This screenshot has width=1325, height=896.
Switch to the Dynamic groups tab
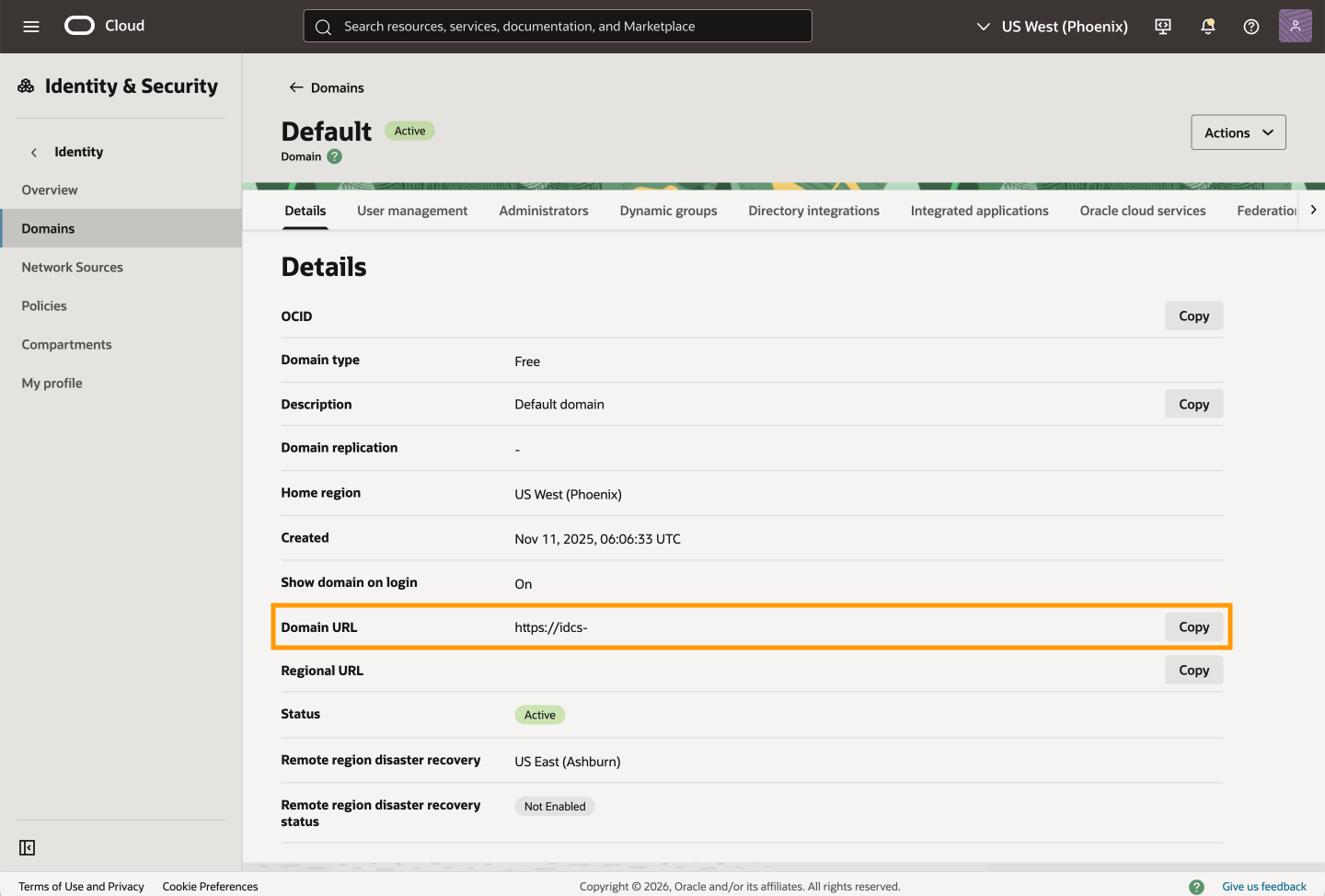click(669, 211)
